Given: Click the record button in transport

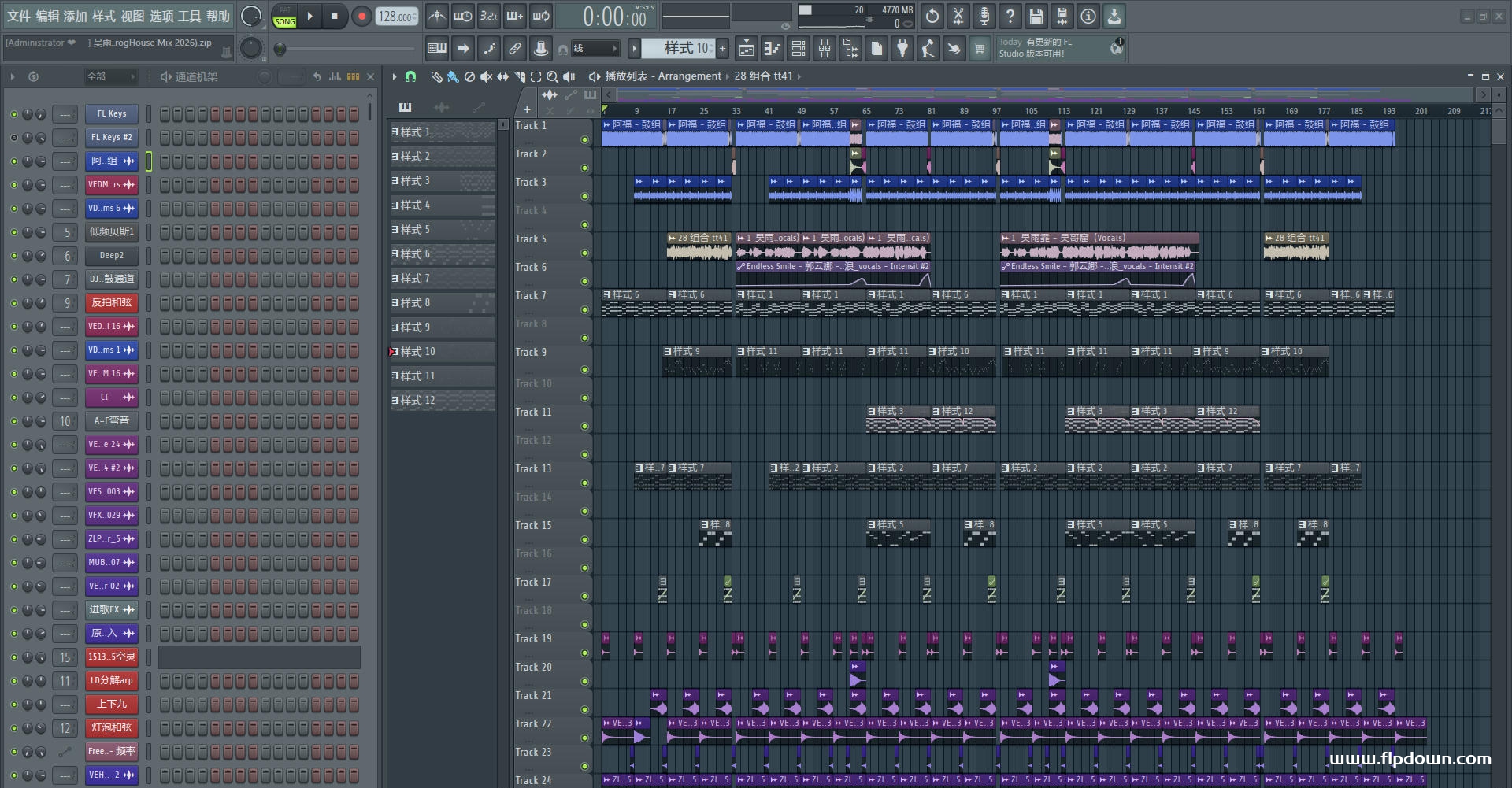Looking at the screenshot, I should click(361, 16).
